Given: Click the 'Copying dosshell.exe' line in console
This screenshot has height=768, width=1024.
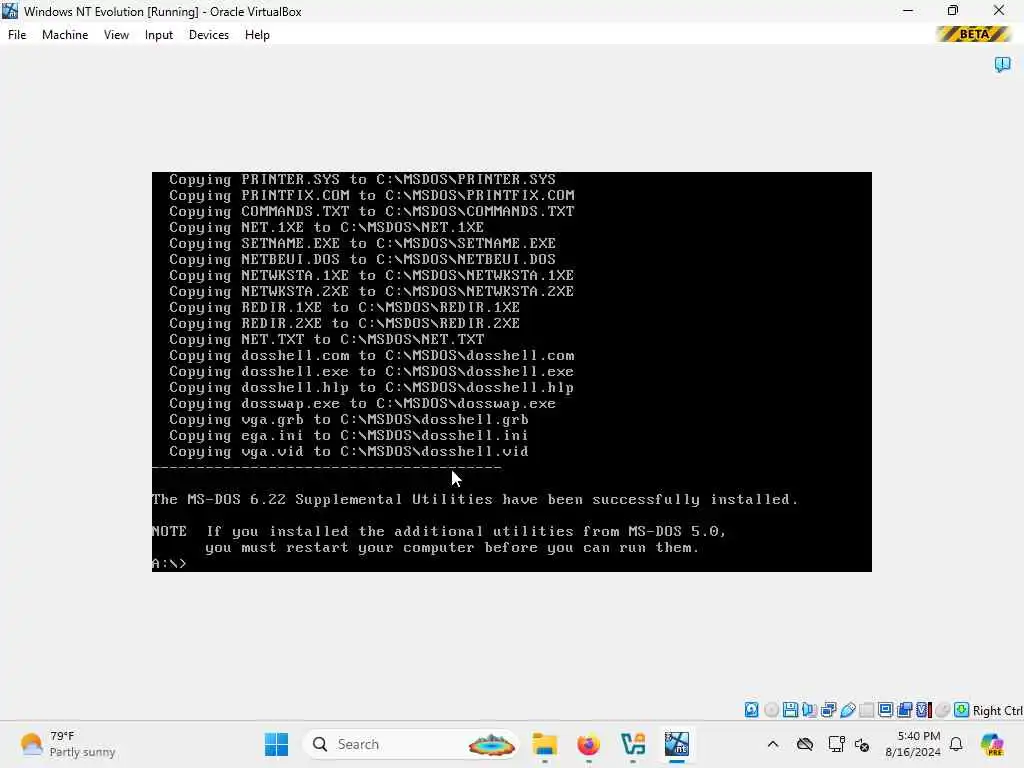Looking at the screenshot, I should click(x=371, y=372).
